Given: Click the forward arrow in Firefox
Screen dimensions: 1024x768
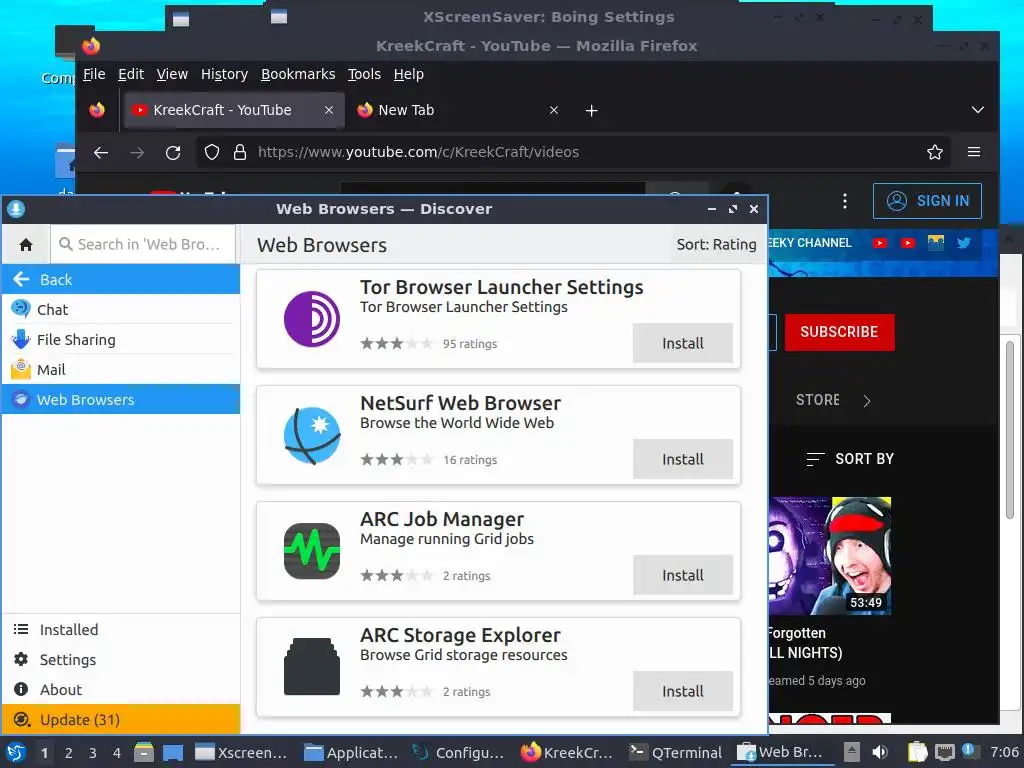Looking at the screenshot, I should point(136,153).
